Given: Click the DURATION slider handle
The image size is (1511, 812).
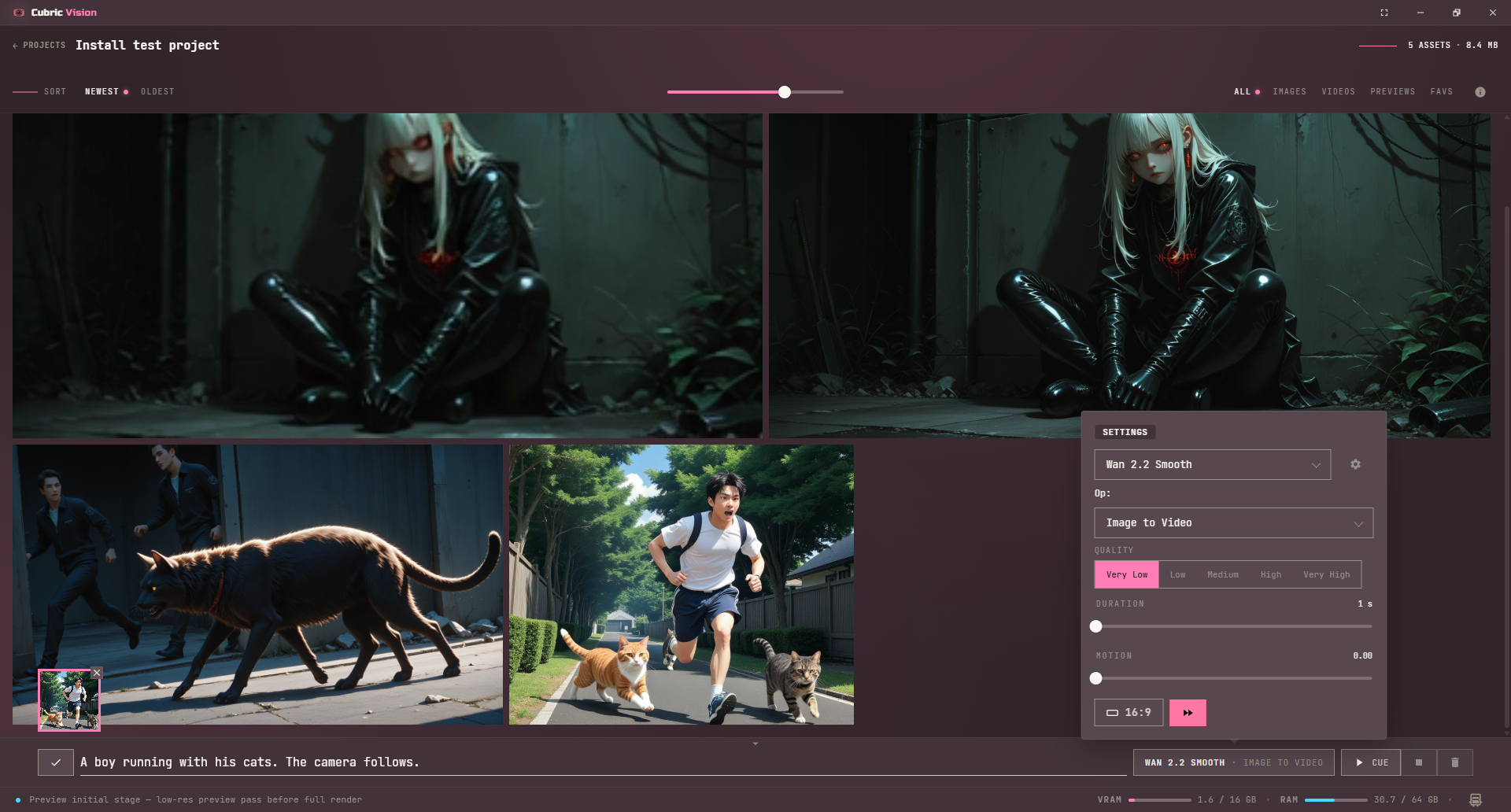Looking at the screenshot, I should tap(1096, 626).
